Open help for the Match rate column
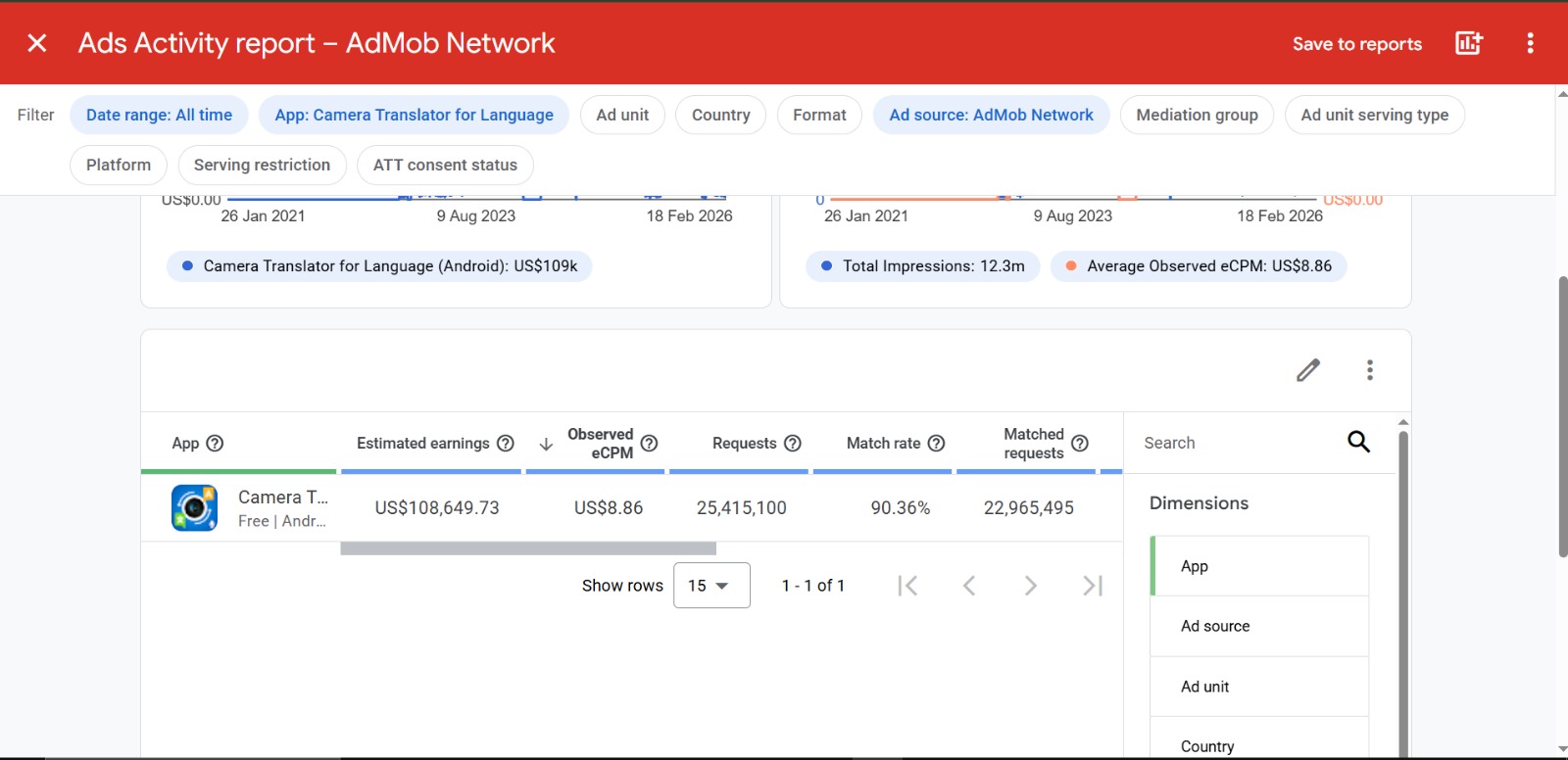The width and height of the screenshot is (1568, 760). click(x=937, y=443)
